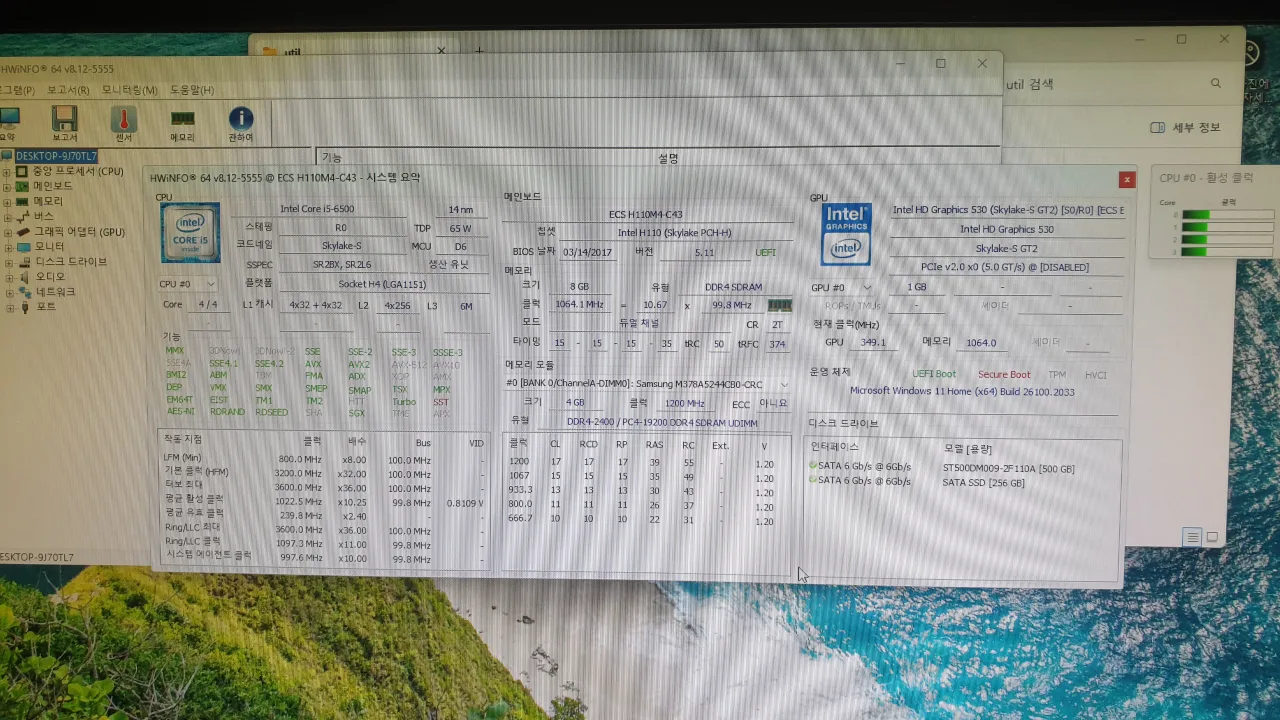
Task: Add a new tab in Explorer window
Action: coord(479,51)
